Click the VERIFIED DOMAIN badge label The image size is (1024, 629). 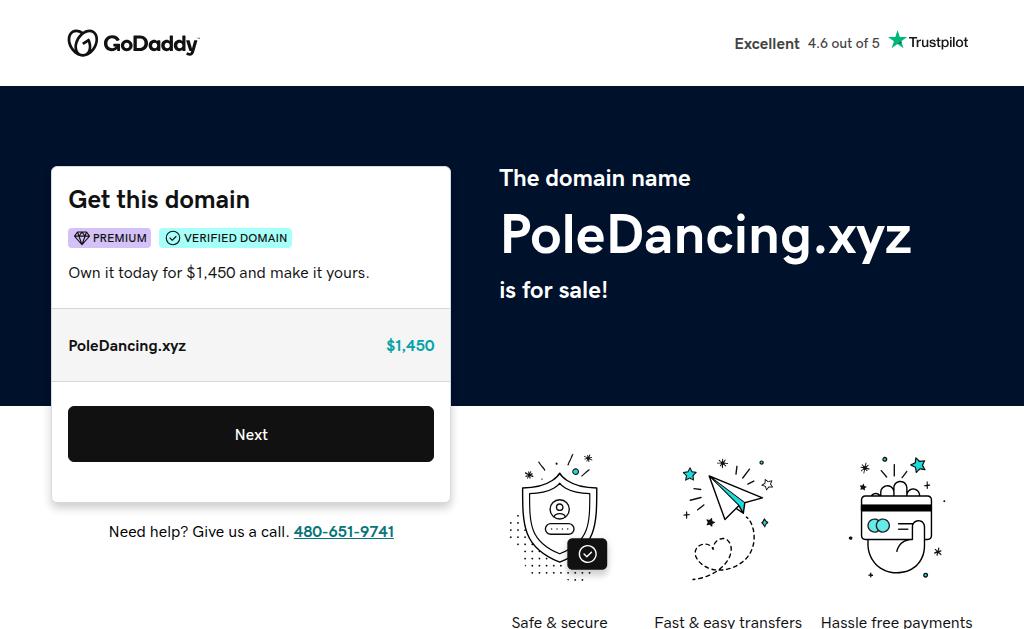click(236, 238)
